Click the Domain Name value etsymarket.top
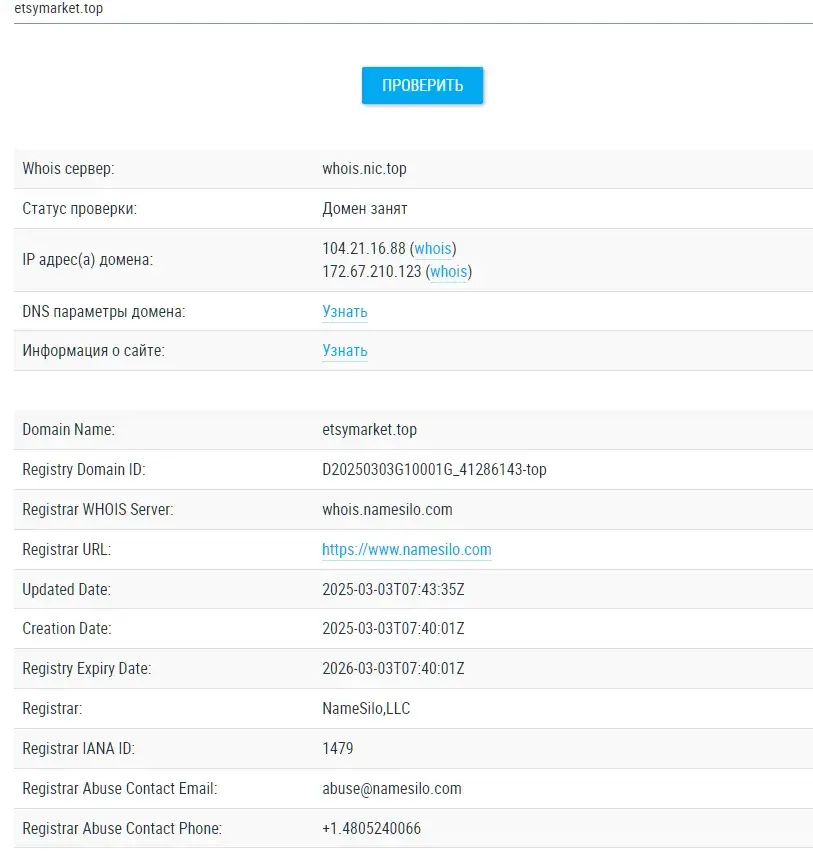The height and width of the screenshot is (853, 813). tap(369, 430)
